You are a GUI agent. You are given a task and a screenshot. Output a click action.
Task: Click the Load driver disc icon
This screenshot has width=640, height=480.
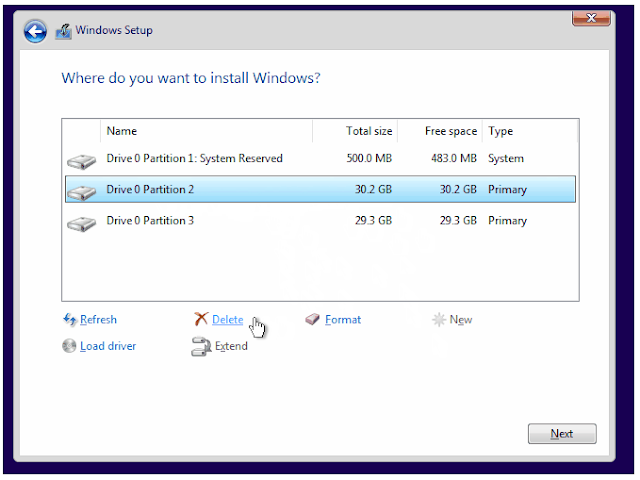(x=69, y=346)
